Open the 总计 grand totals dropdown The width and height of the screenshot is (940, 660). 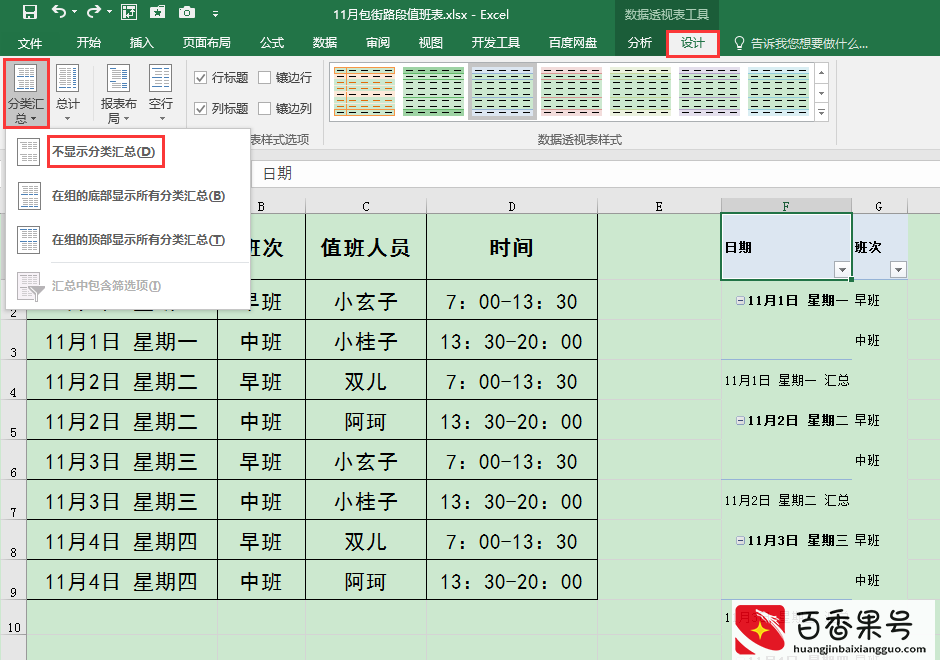[67, 93]
